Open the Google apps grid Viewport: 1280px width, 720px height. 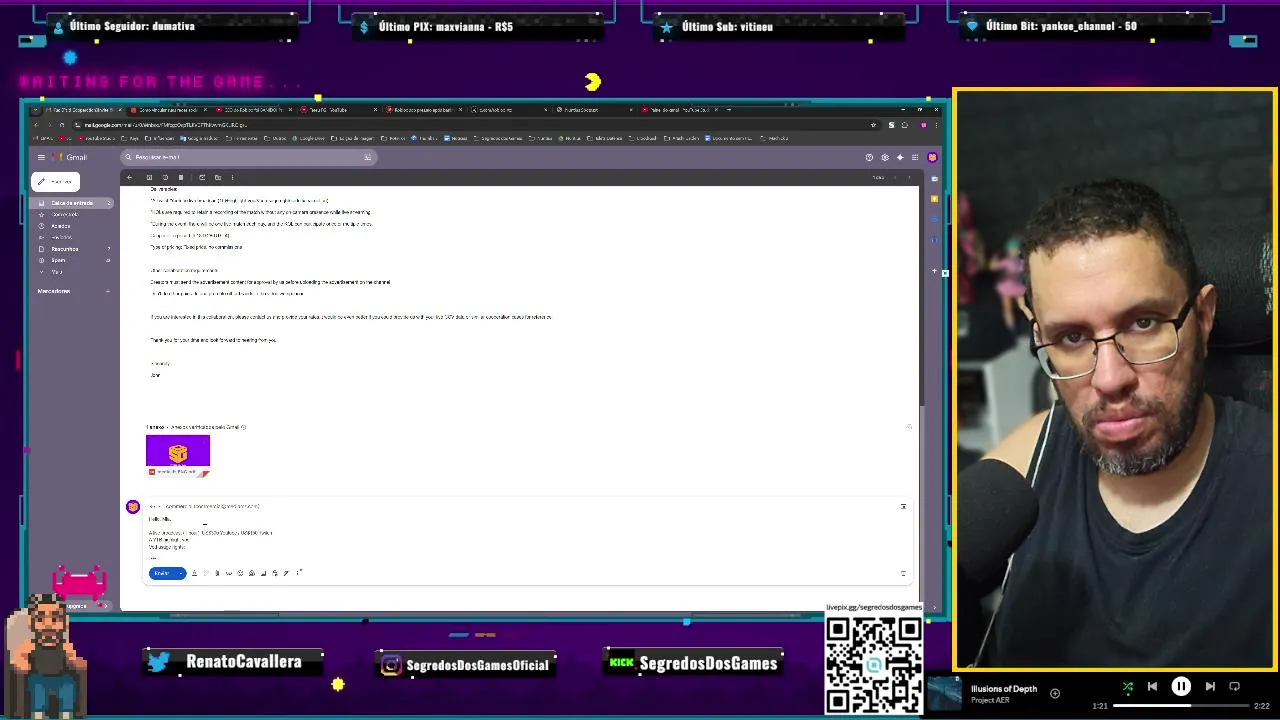pyautogui.click(x=915, y=157)
